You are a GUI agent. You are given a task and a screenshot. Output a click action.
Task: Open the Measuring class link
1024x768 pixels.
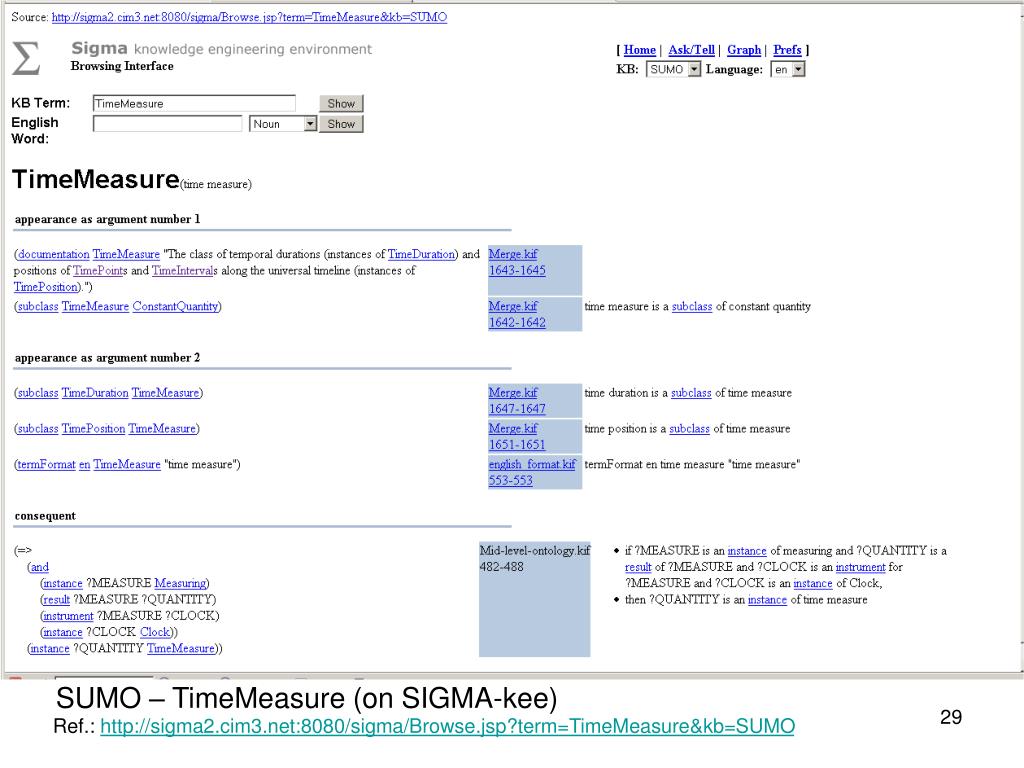click(180, 583)
